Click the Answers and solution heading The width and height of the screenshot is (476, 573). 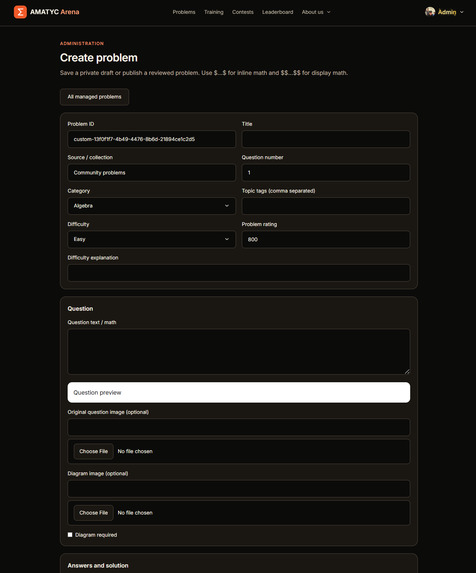pos(98,565)
